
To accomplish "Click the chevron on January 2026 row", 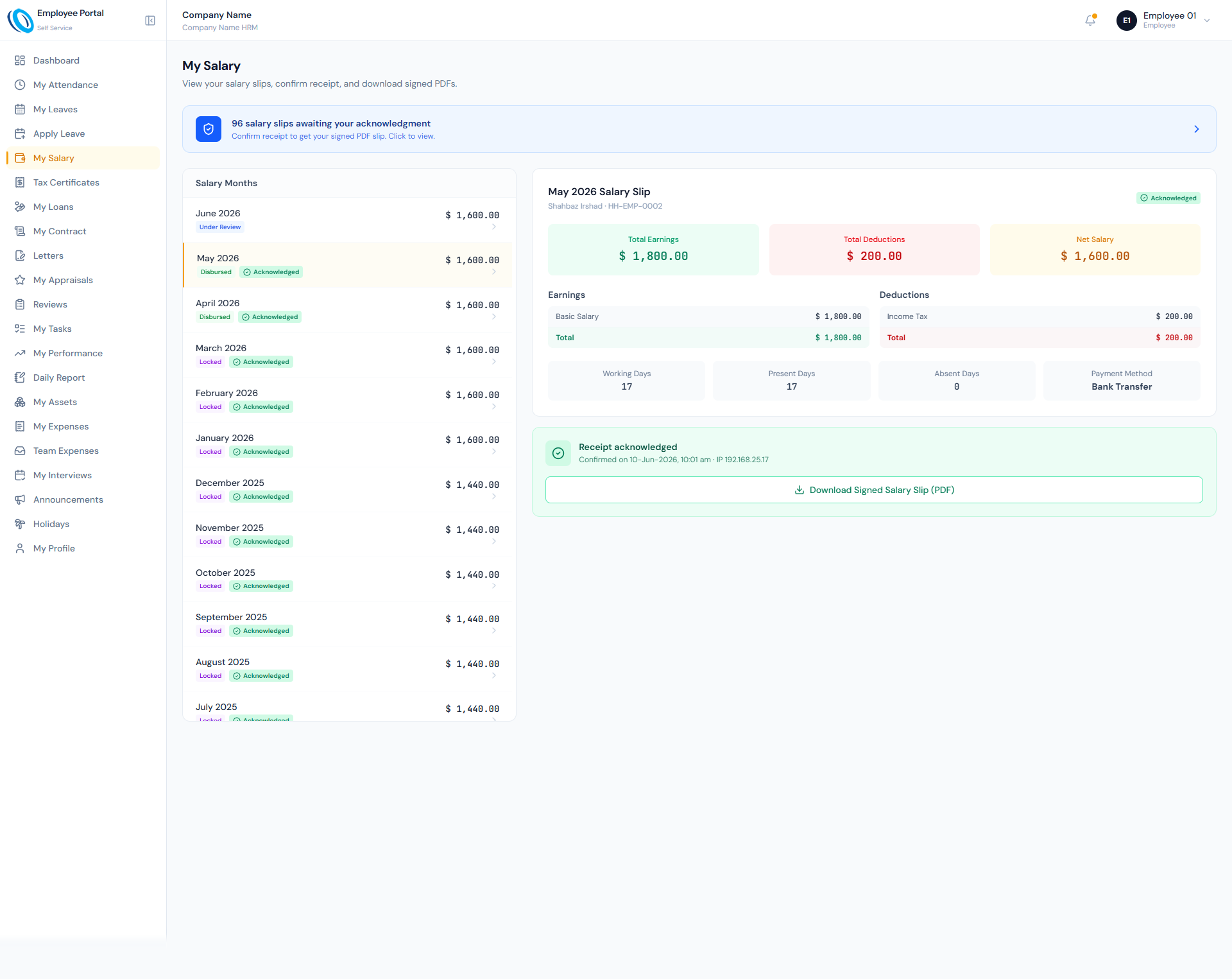I will 494,451.
